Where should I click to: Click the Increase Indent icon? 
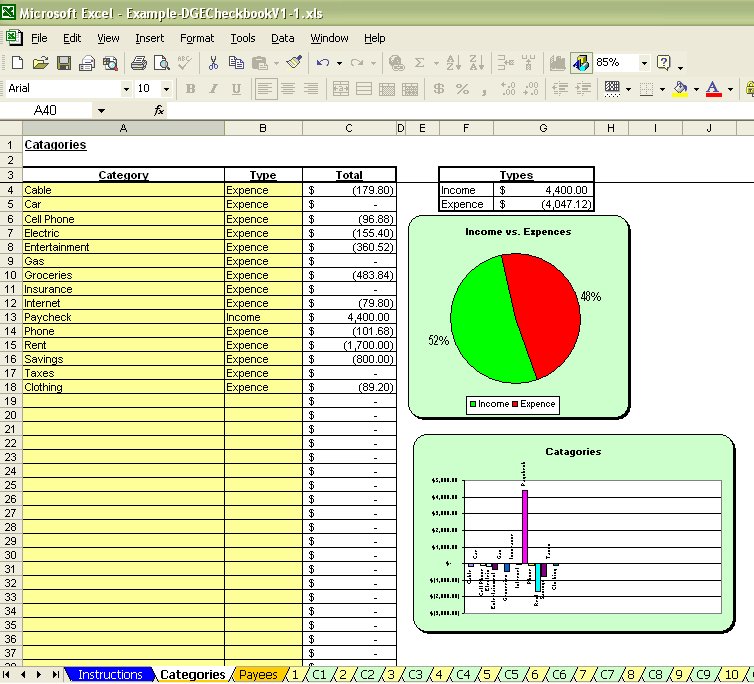point(583,89)
